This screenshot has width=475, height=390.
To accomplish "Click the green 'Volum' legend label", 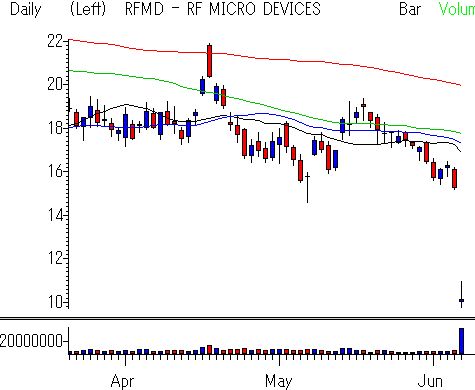I will [x=457, y=9].
